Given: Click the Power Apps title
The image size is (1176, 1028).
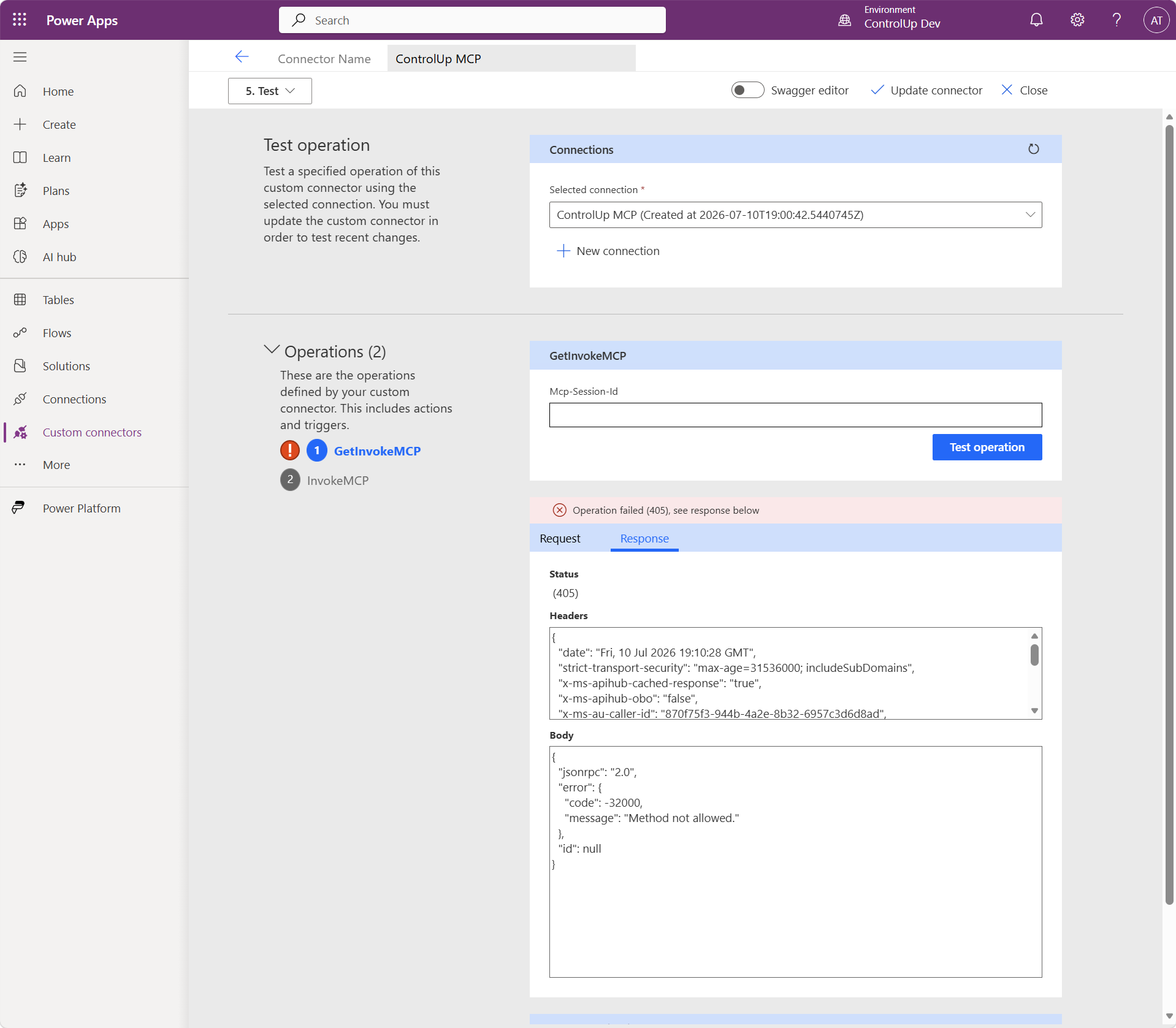Looking at the screenshot, I should tap(82, 20).
